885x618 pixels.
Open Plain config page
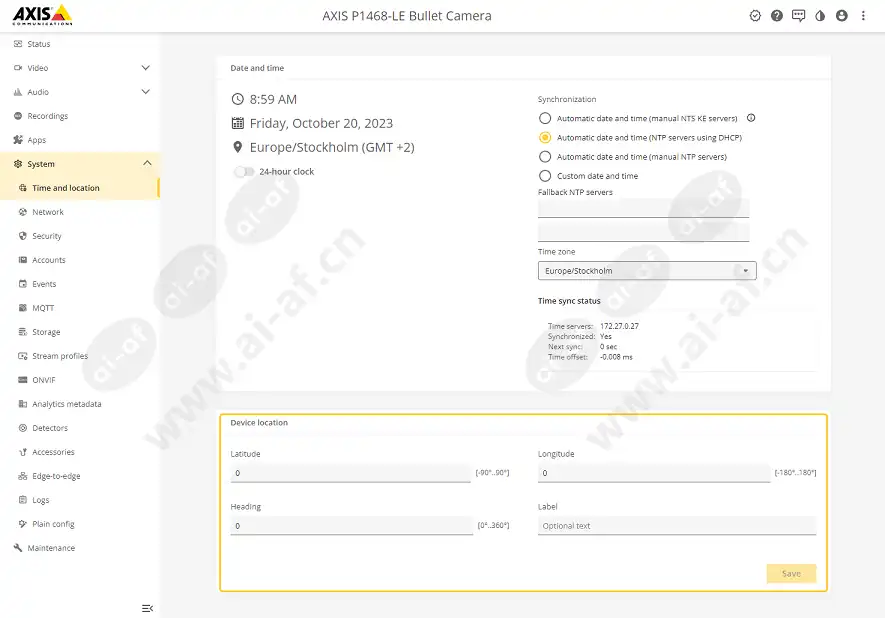80,524
